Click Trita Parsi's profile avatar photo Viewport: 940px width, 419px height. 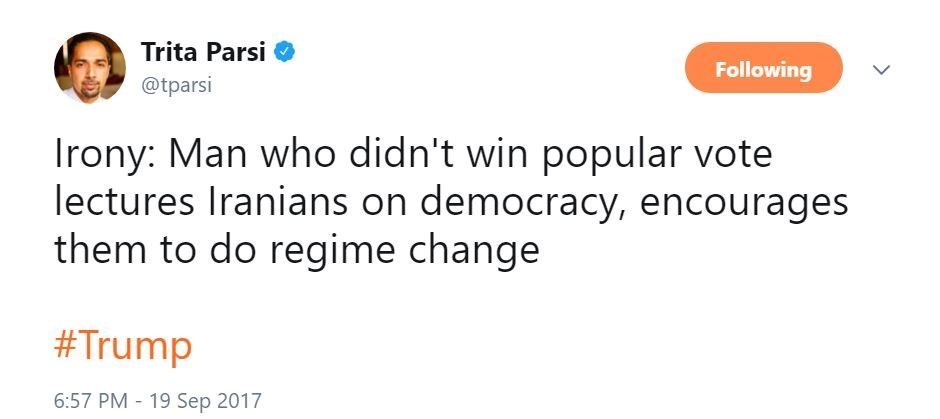tap(90, 67)
